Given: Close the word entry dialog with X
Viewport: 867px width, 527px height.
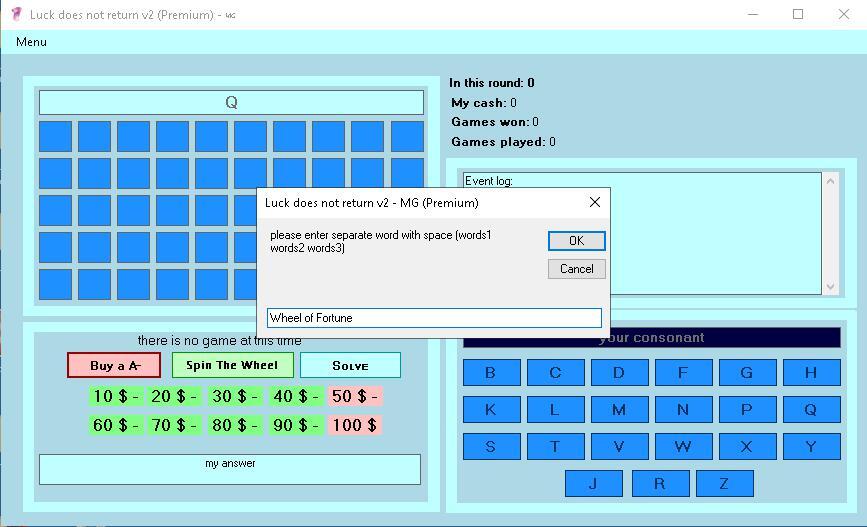Looking at the screenshot, I should pos(595,202).
